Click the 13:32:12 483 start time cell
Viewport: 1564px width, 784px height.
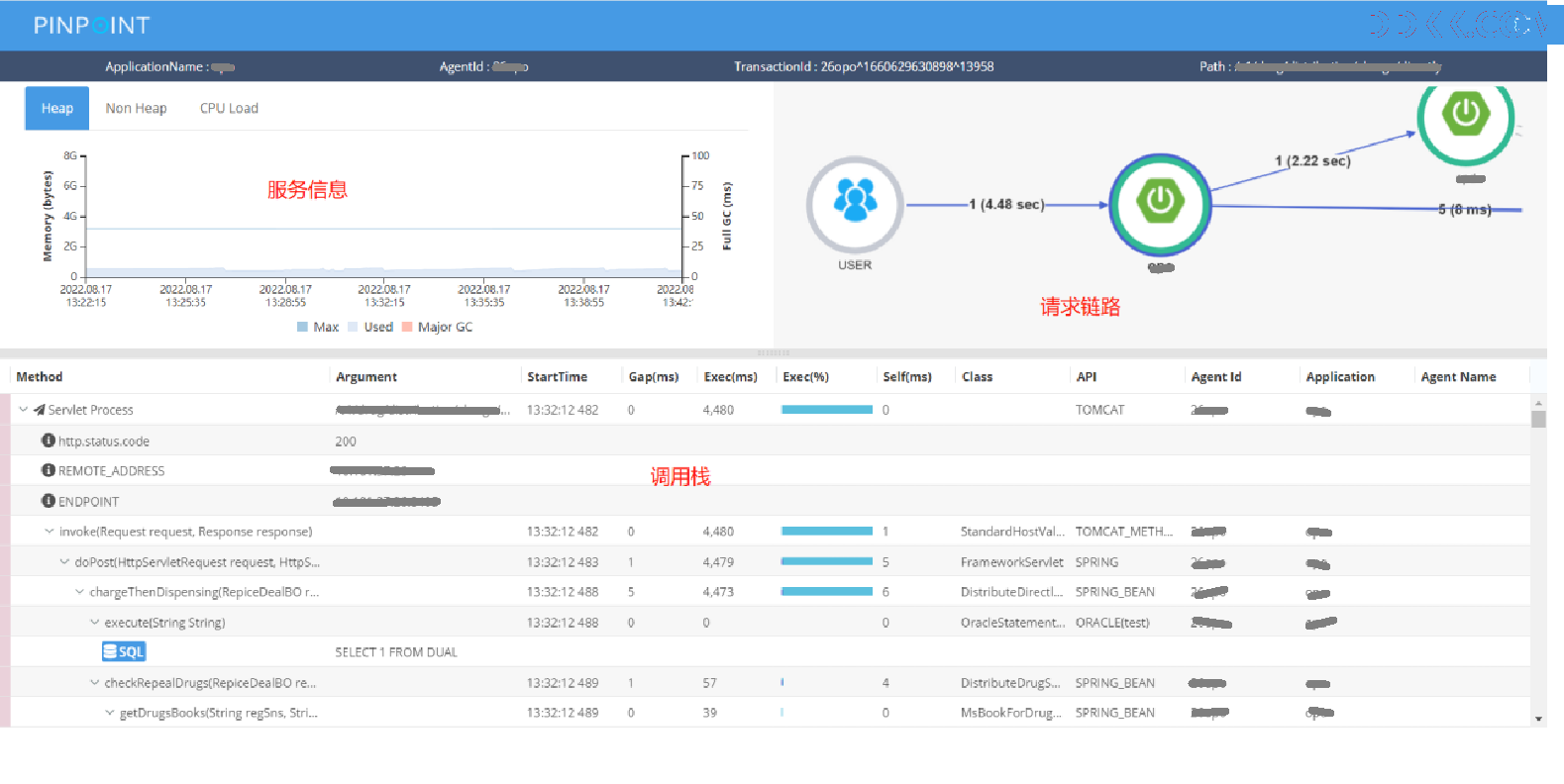[x=563, y=562]
